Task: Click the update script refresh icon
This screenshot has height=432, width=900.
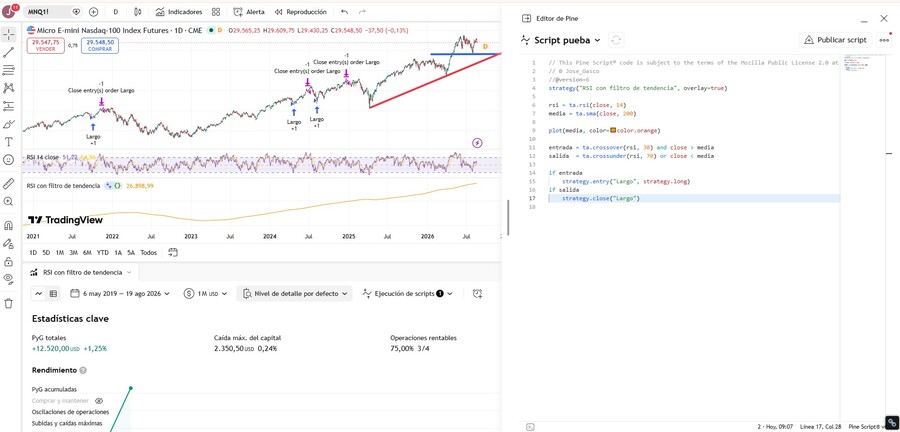Action: (x=616, y=40)
